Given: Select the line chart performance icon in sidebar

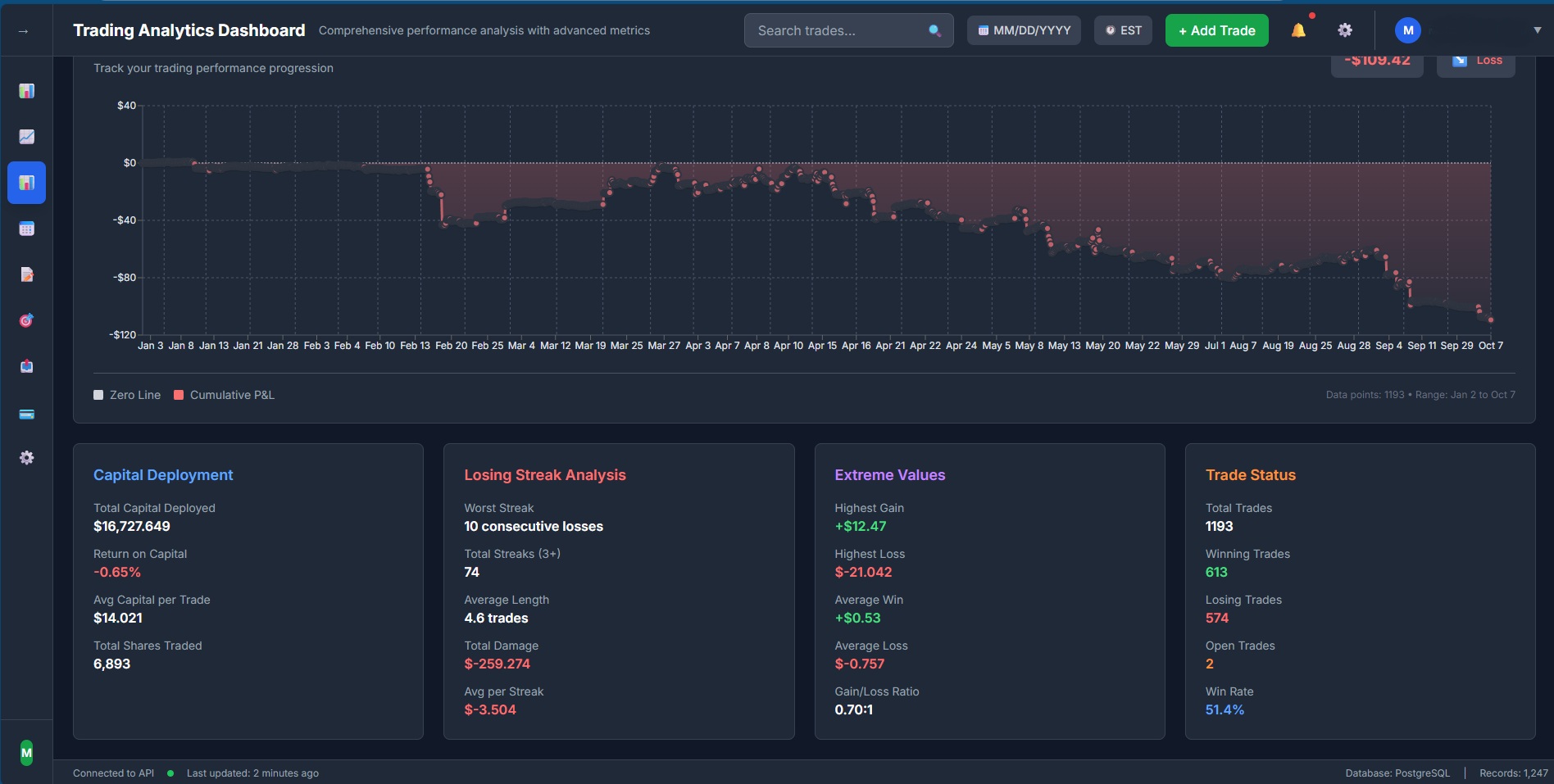Looking at the screenshot, I should 27,137.
